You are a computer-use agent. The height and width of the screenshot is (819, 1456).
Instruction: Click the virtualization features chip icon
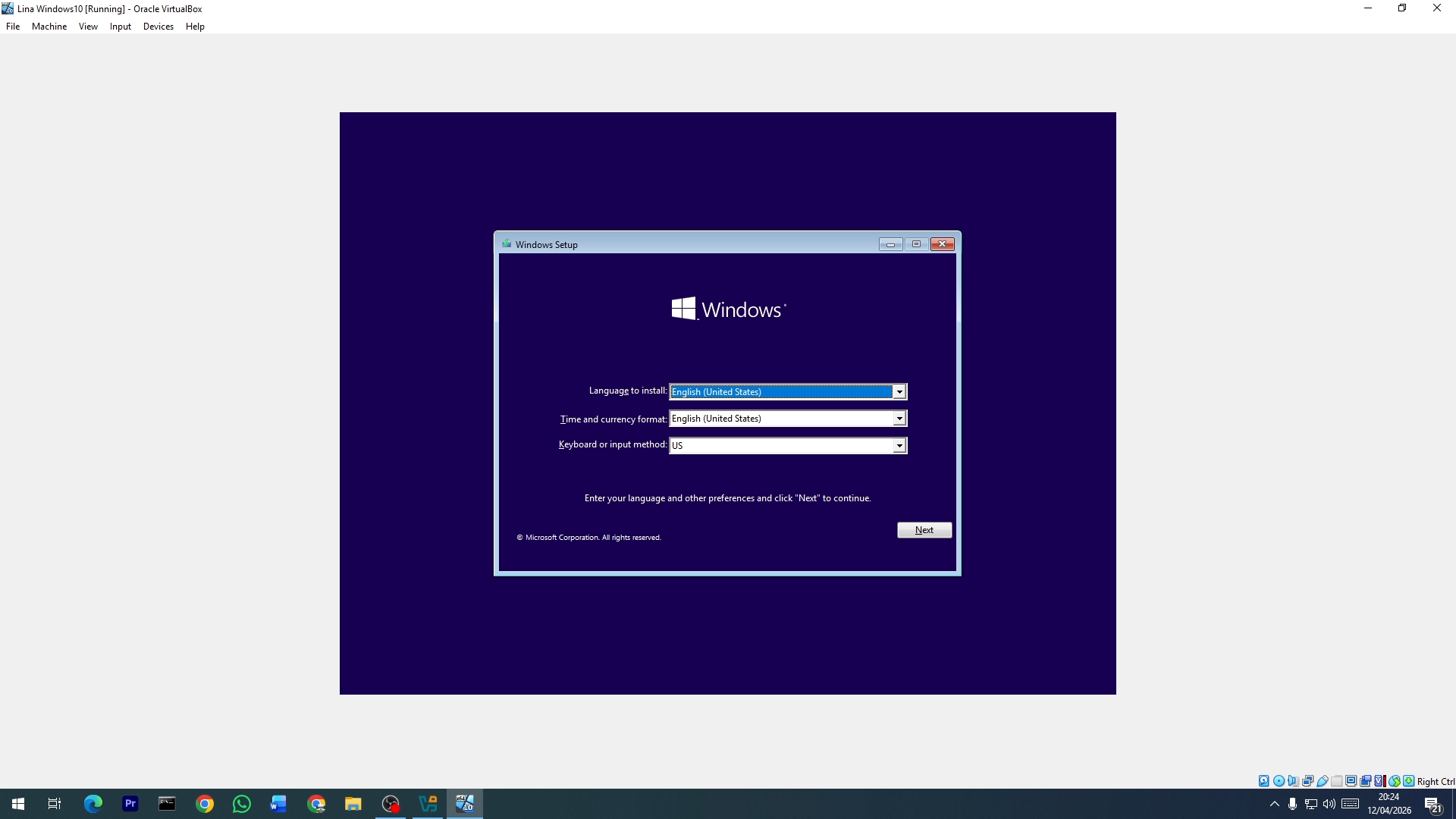[x=1379, y=780]
